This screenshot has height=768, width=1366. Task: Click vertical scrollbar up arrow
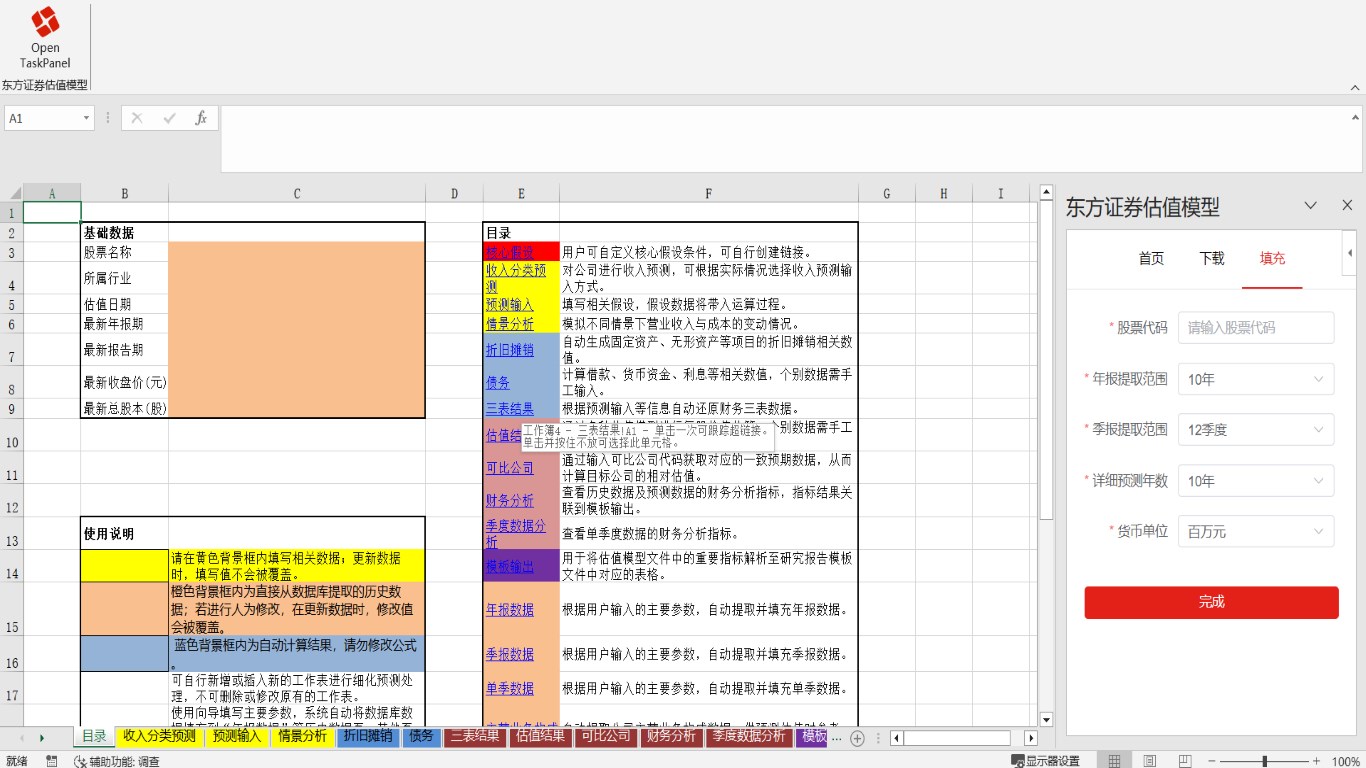click(1046, 191)
